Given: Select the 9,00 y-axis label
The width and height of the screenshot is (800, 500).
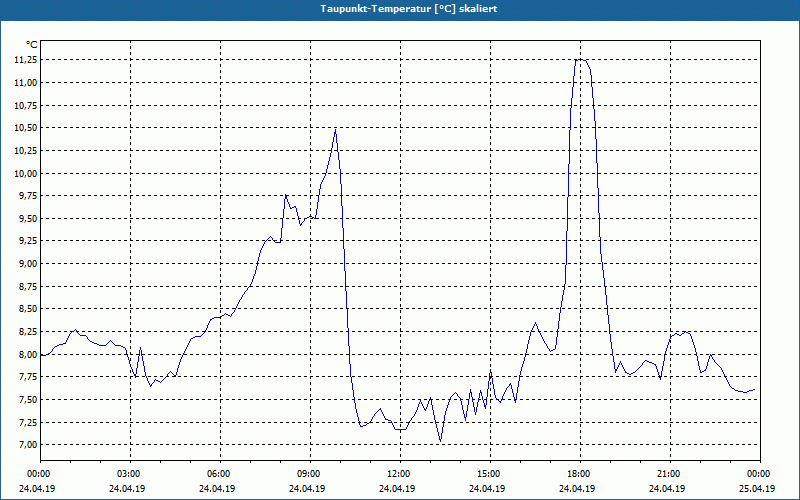Looking at the screenshot, I should [x=28, y=264].
